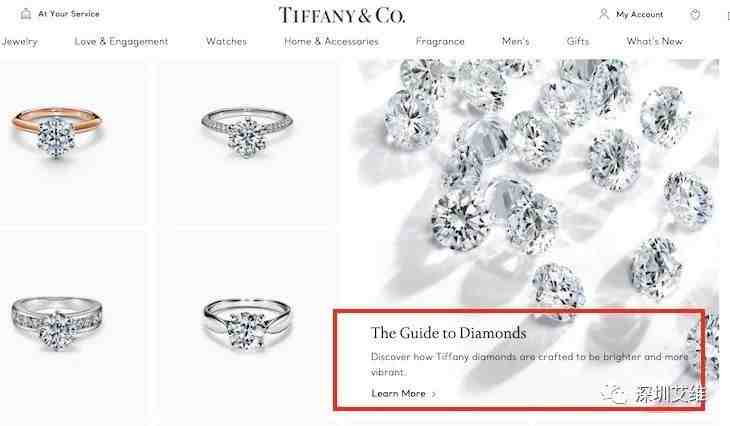Select the Watches navigation item

226,41
